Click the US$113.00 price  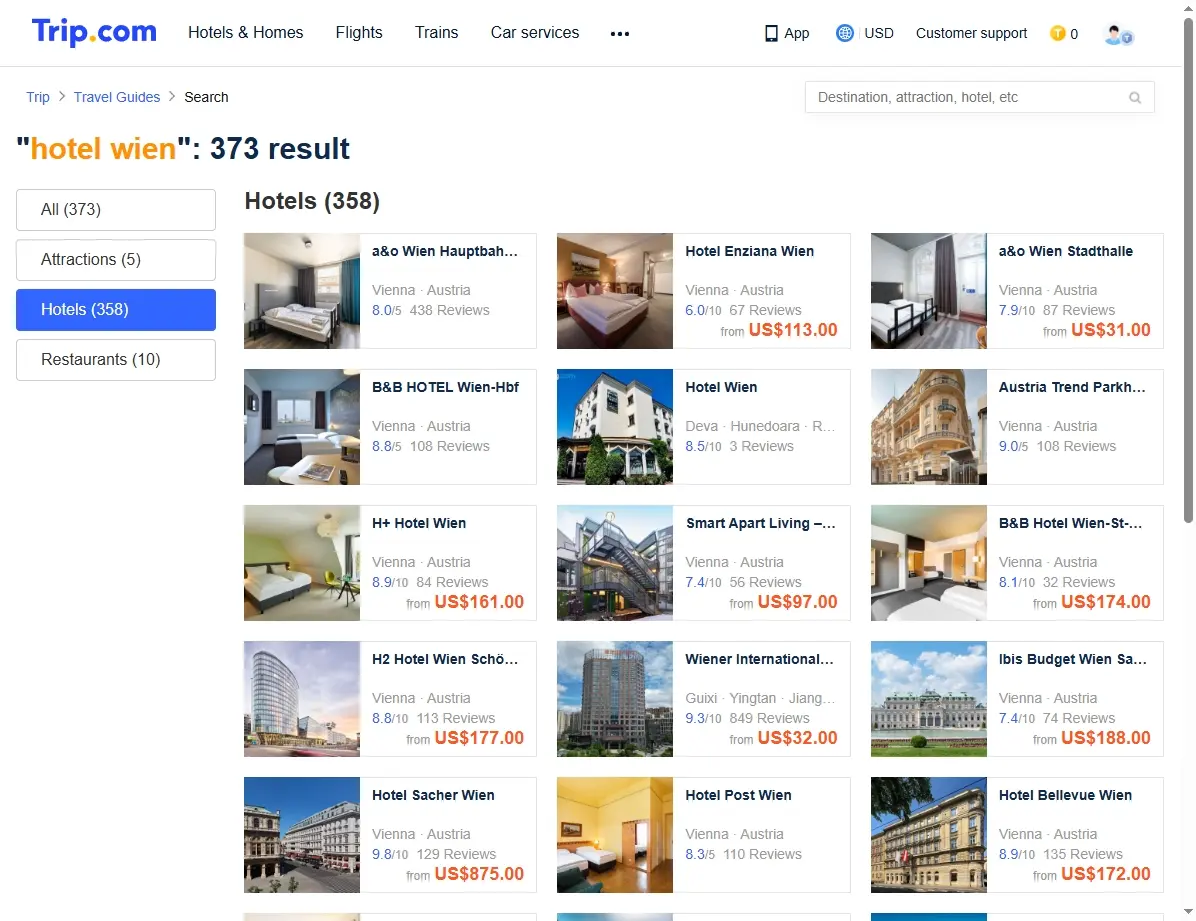793,330
